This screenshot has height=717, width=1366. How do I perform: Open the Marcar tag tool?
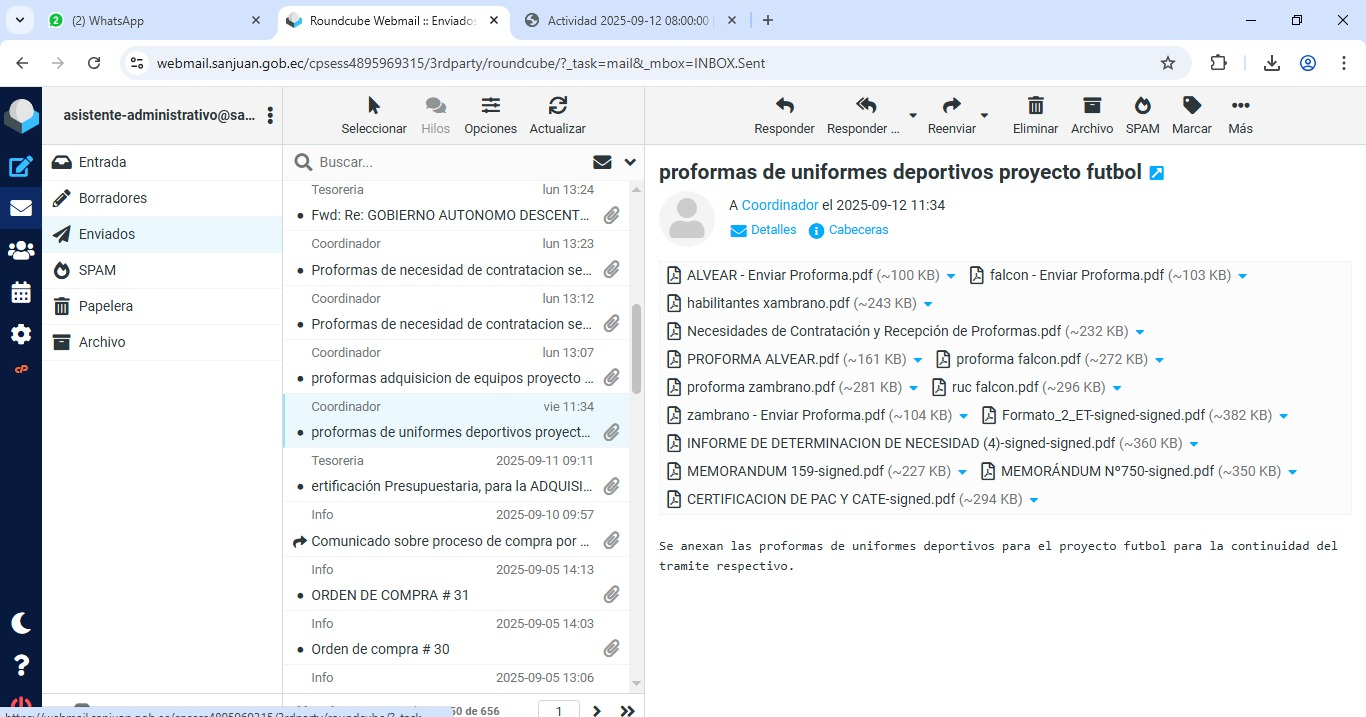coord(1191,106)
